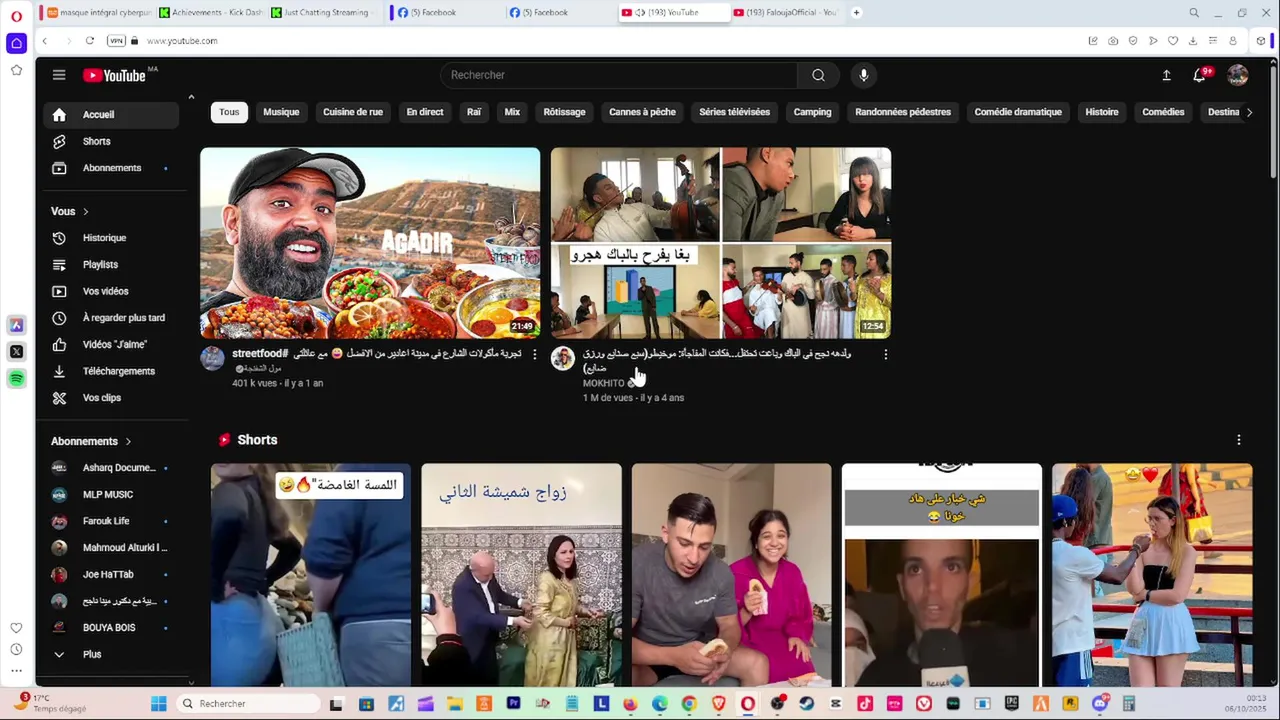Open Vidéos "J'aime" list
This screenshot has width=1280, height=720.
coord(112,344)
